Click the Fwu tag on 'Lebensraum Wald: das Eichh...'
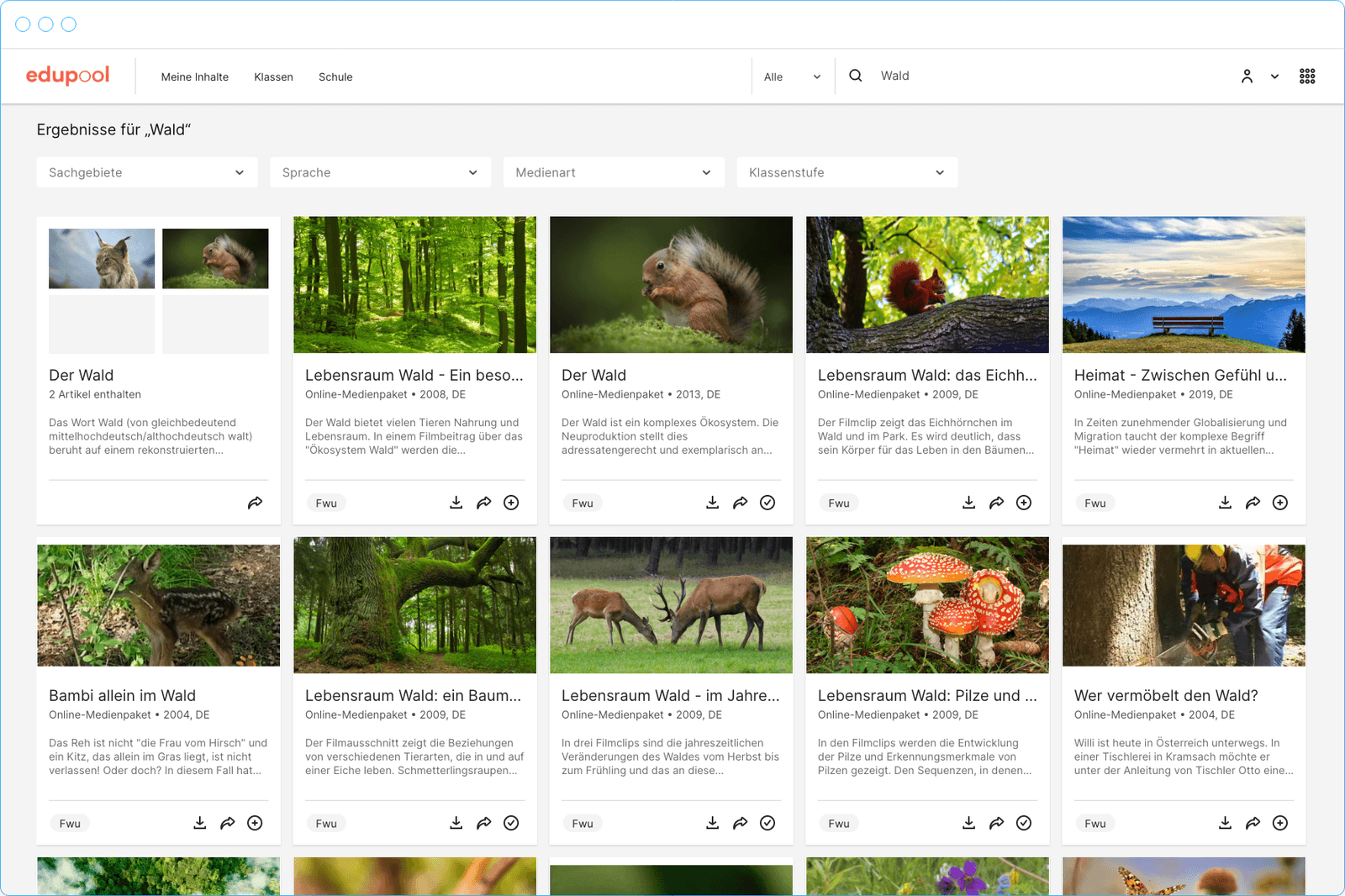The width and height of the screenshot is (1345, 896). pos(838,503)
